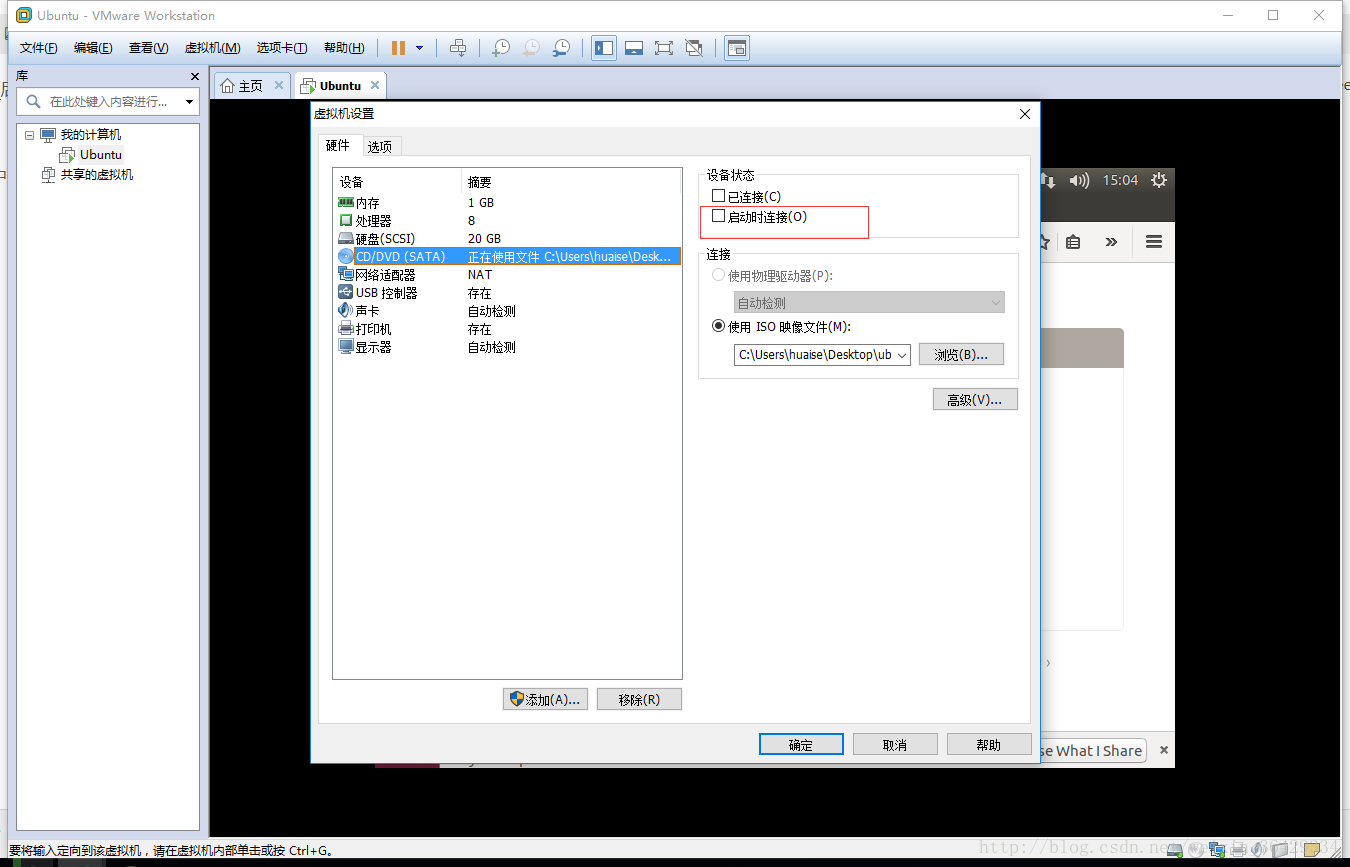
Task: Close the 主页 tab
Action: [x=279, y=86]
